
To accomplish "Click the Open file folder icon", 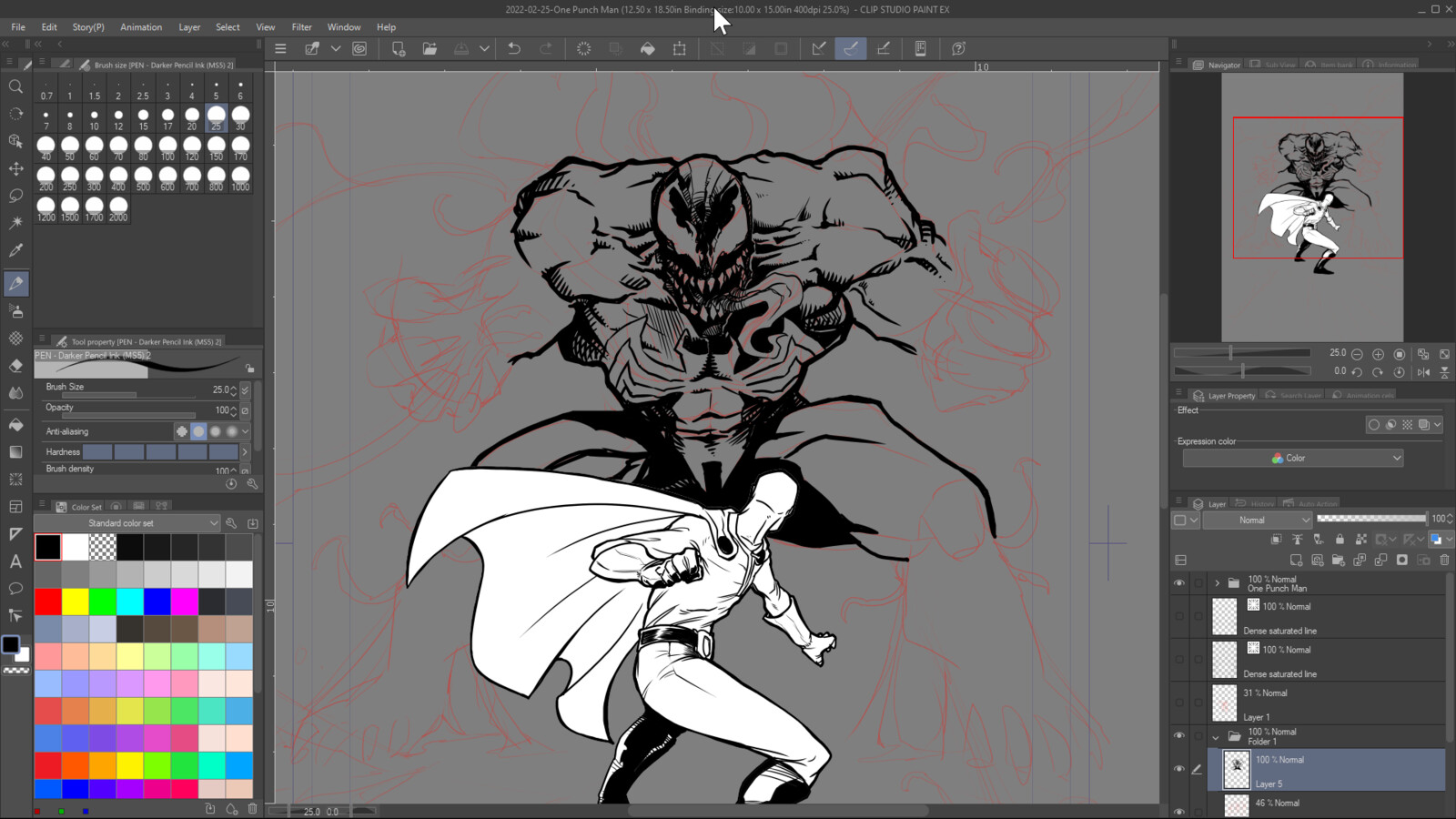I will click(x=430, y=48).
